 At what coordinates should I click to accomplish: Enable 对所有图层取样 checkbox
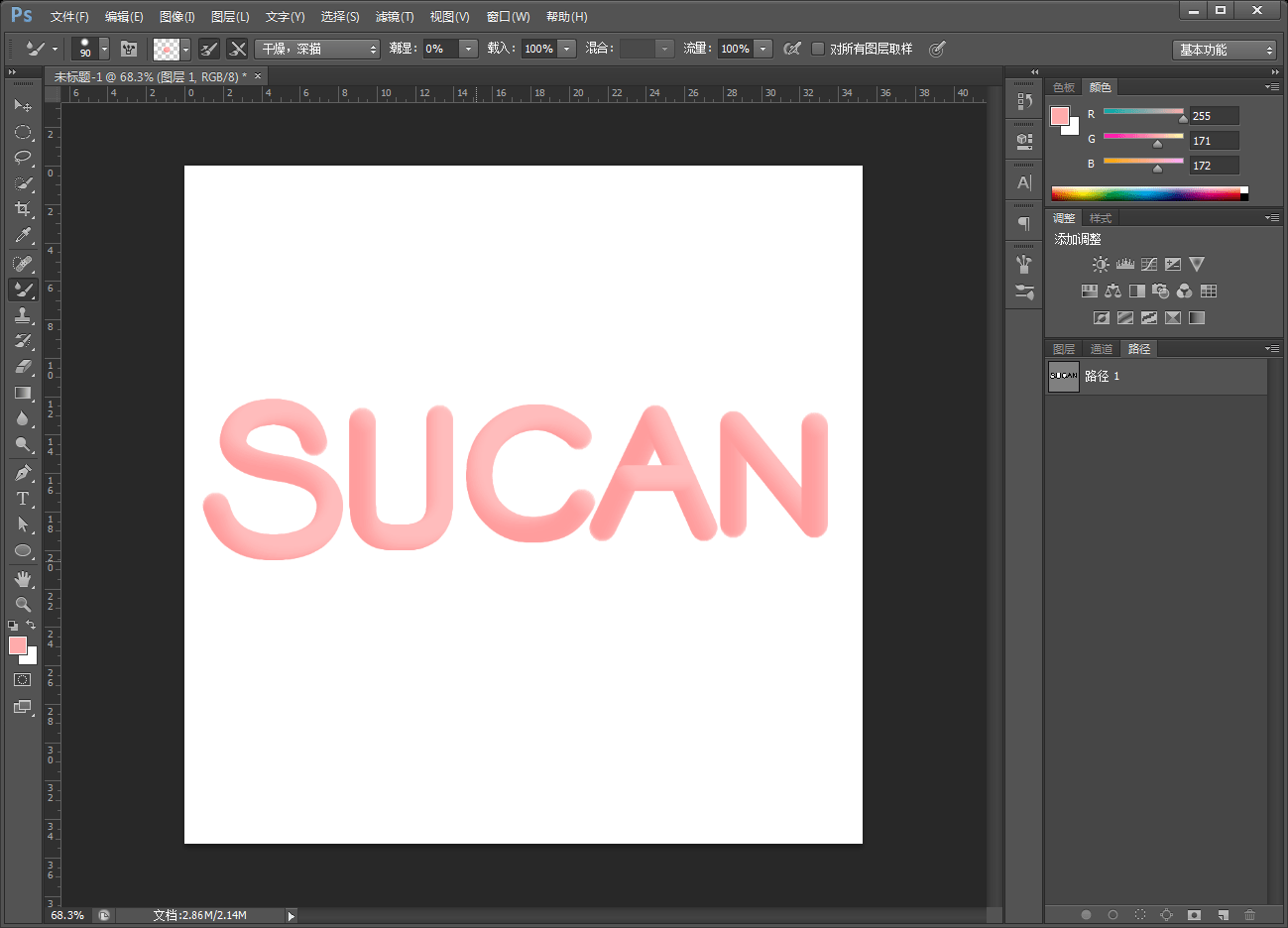click(x=818, y=49)
